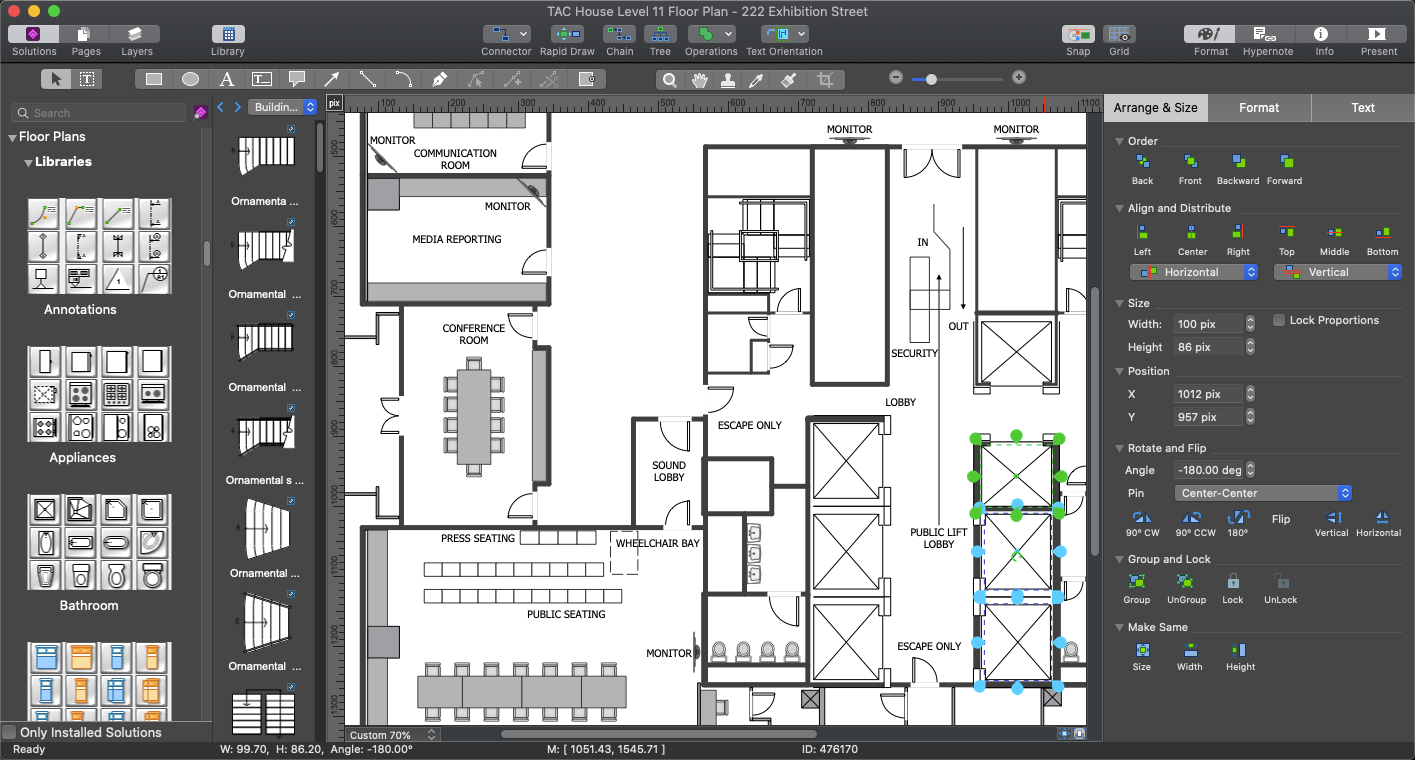Toggle Only Installed Solutions checkbox
Image resolution: width=1415 pixels, height=760 pixels.
coord(10,732)
